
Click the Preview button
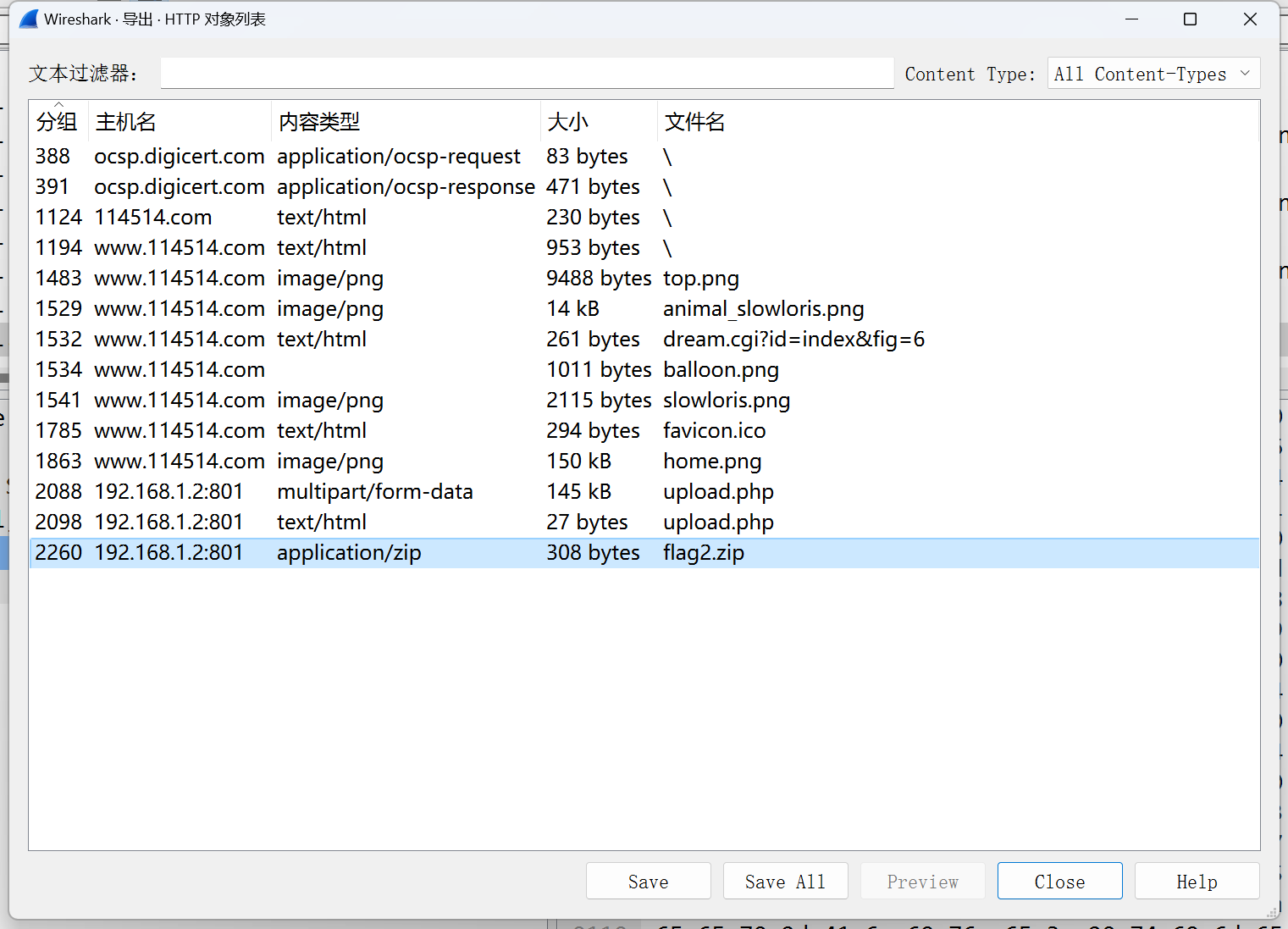(922, 882)
